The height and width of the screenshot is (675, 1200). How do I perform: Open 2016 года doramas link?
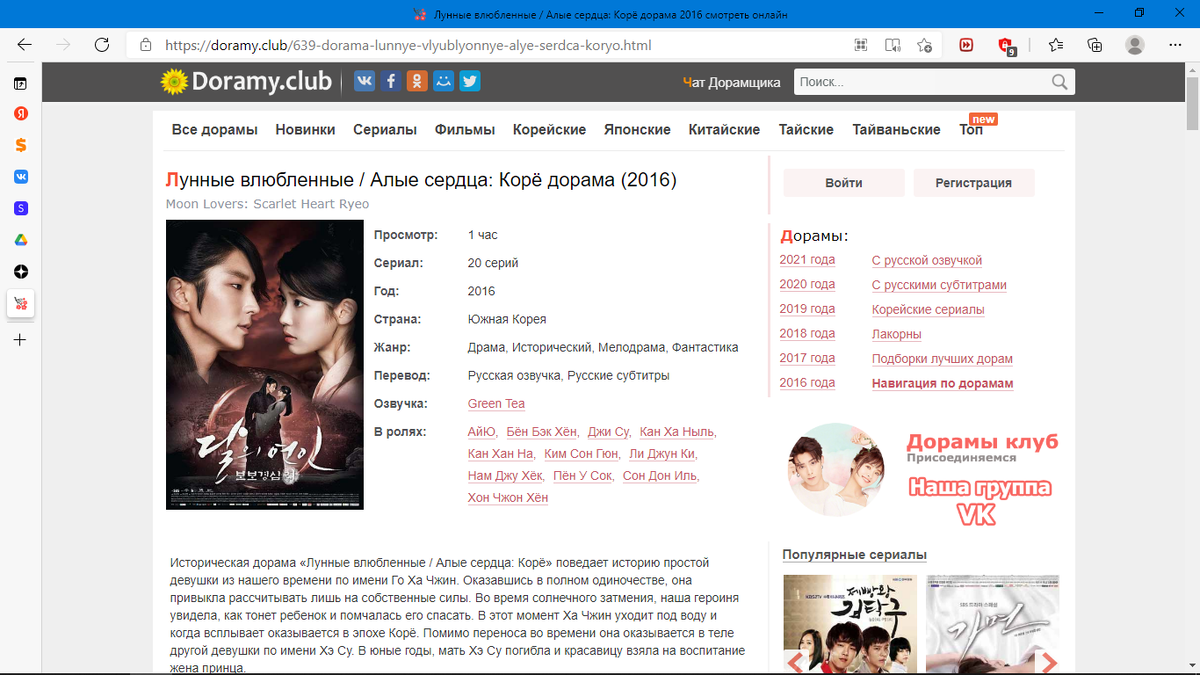click(807, 383)
